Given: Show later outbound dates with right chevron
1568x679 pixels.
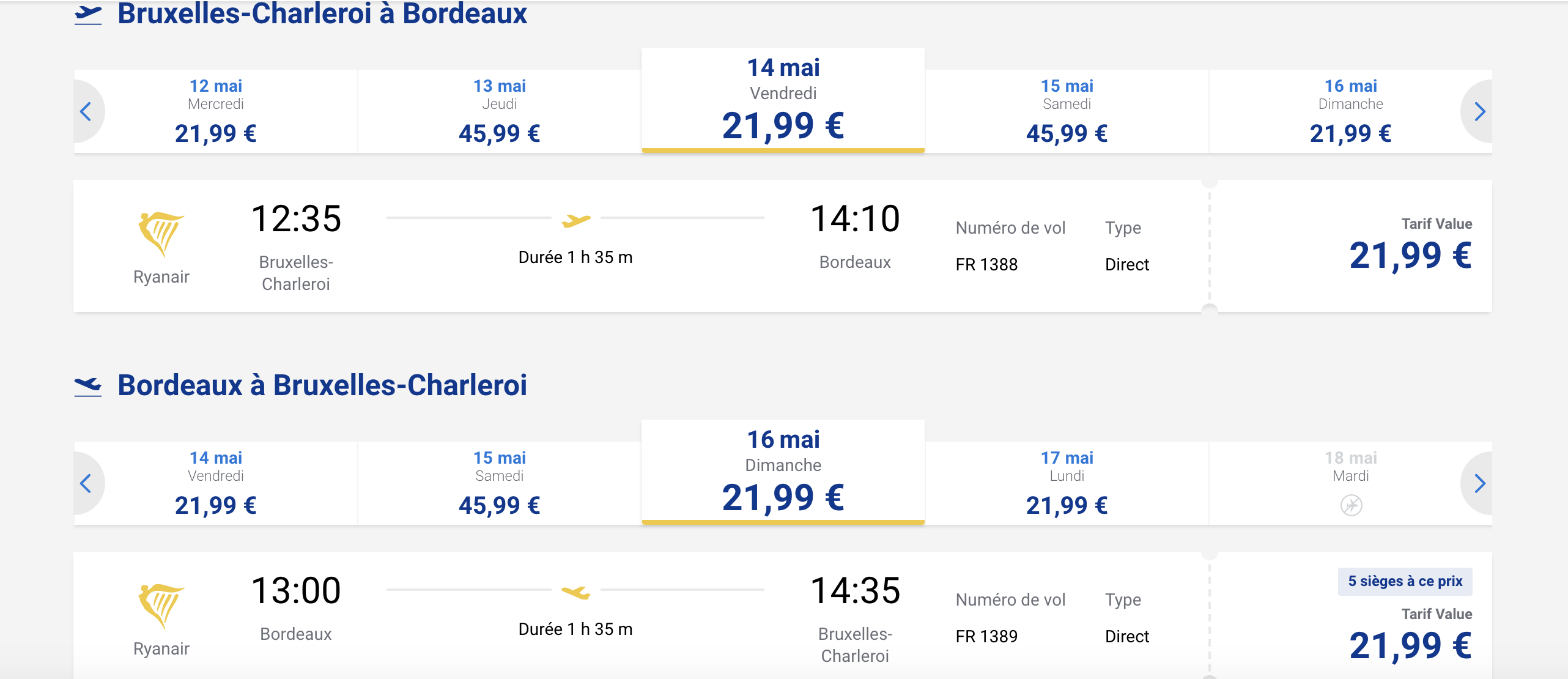Looking at the screenshot, I should tap(1479, 111).
